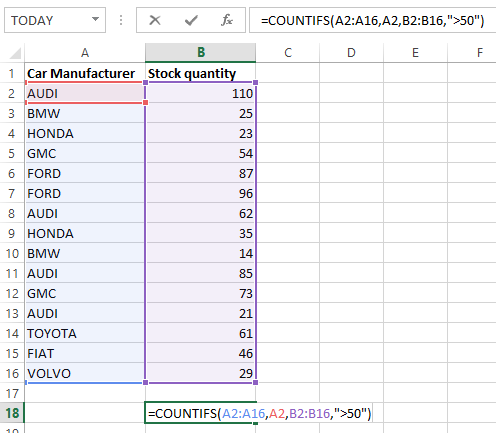Click cell A6 containing FORD

click(85, 173)
